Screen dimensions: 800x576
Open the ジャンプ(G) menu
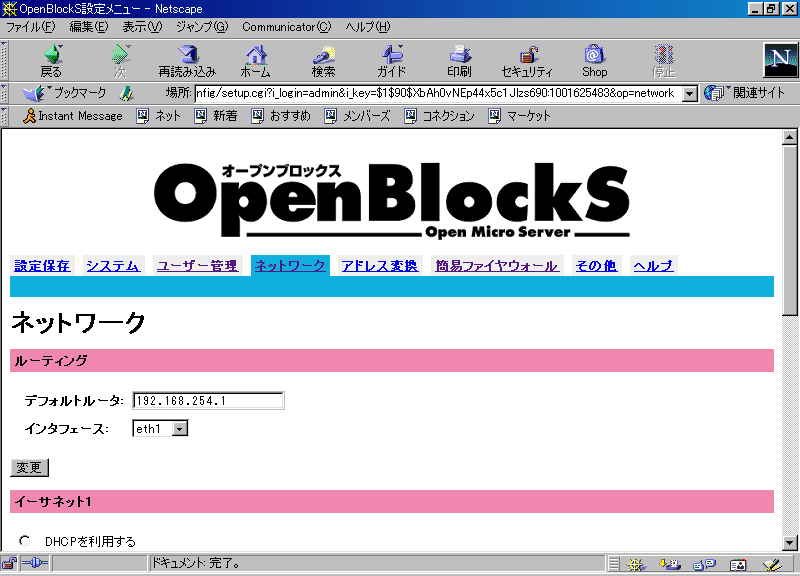click(202, 27)
